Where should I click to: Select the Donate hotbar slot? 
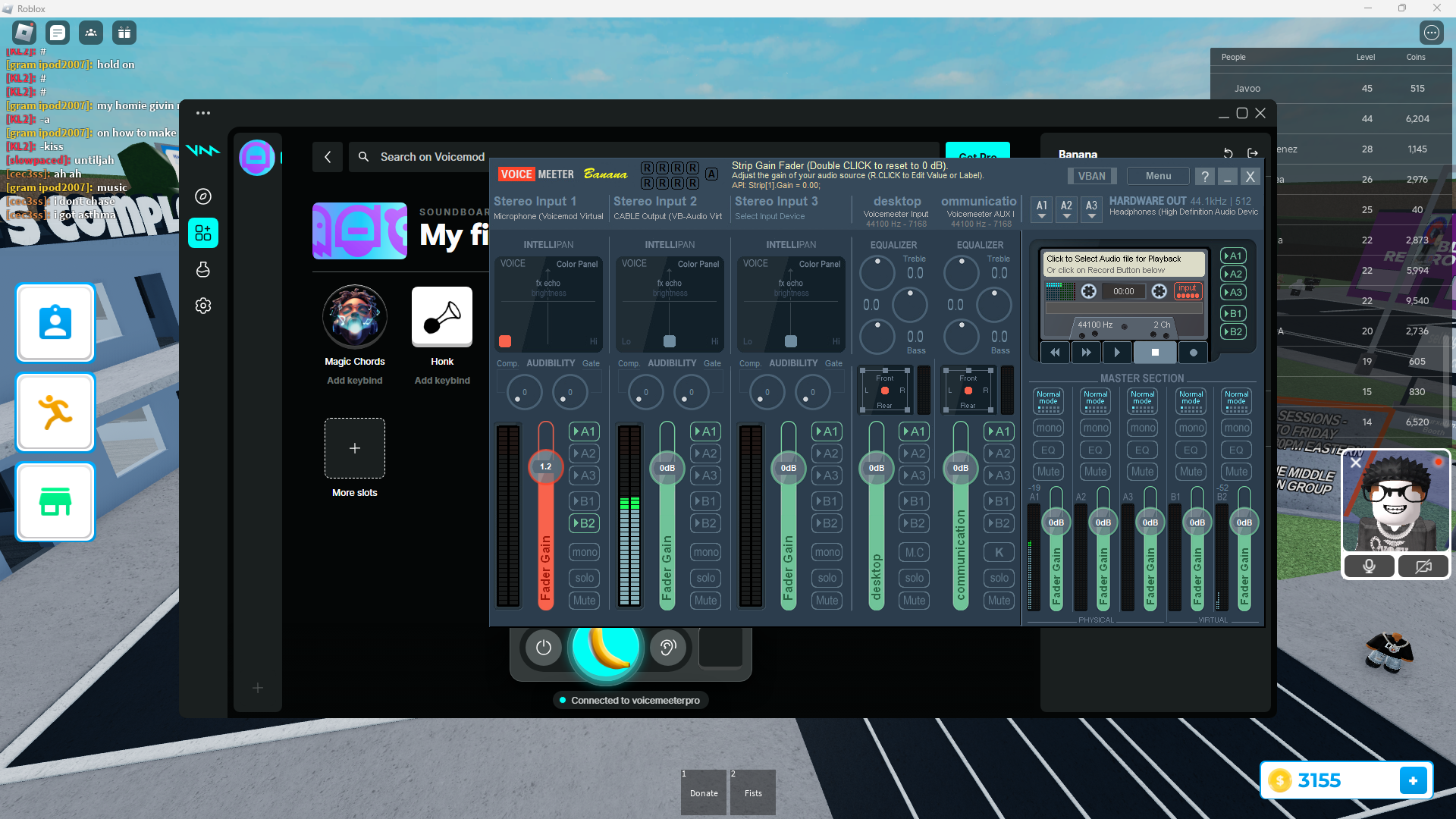click(704, 792)
